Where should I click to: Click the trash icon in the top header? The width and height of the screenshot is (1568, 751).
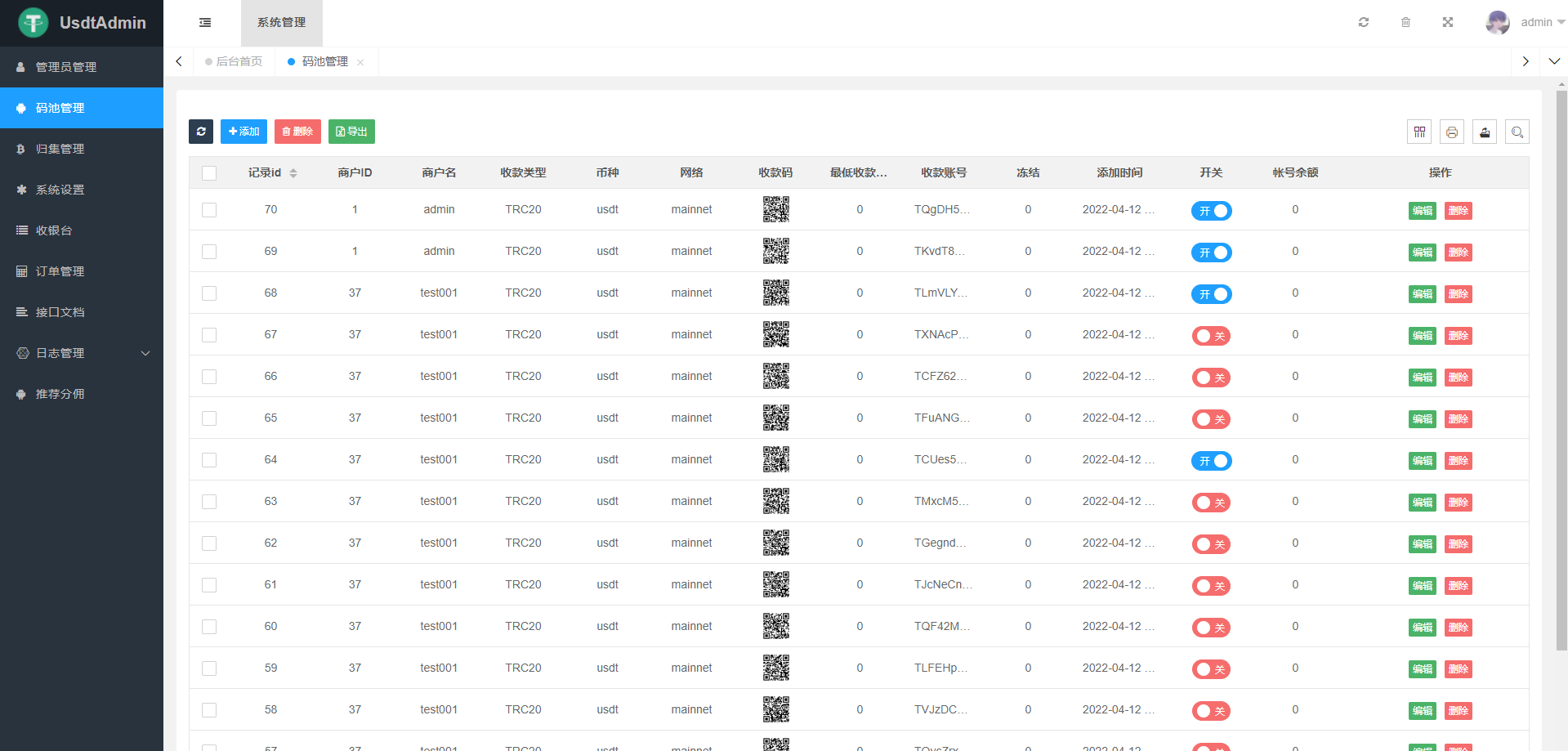pos(1405,23)
